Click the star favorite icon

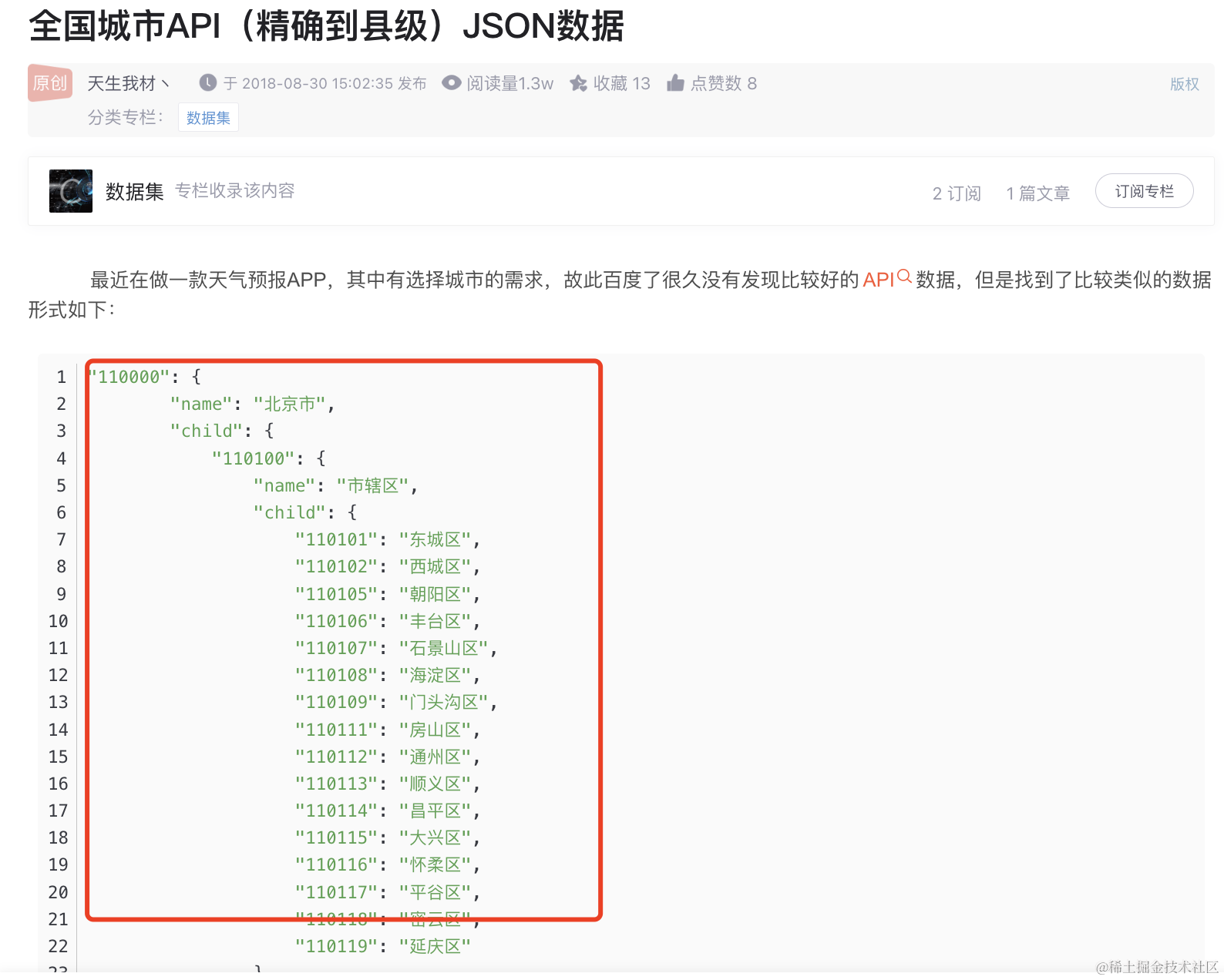pyautogui.click(x=578, y=83)
